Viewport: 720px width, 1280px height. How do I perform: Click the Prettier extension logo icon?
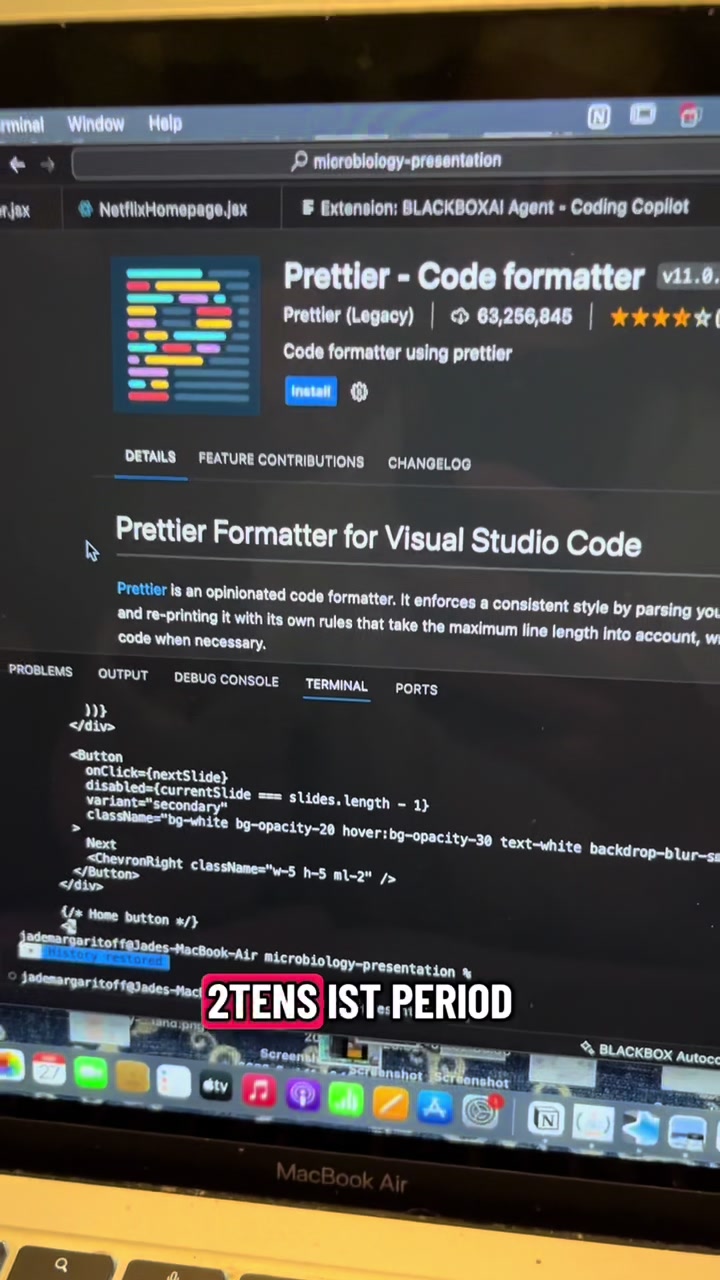pyautogui.click(x=186, y=334)
